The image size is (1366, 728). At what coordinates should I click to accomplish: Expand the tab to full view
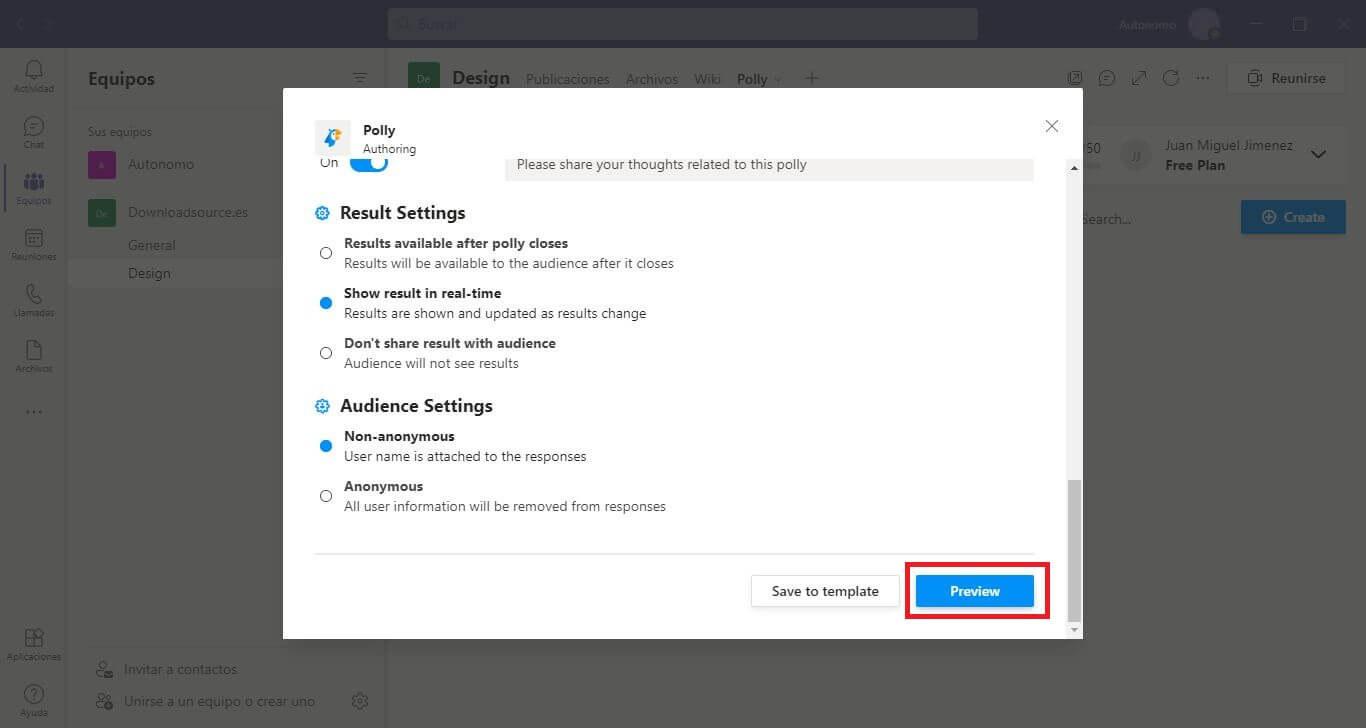pos(1139,78)
